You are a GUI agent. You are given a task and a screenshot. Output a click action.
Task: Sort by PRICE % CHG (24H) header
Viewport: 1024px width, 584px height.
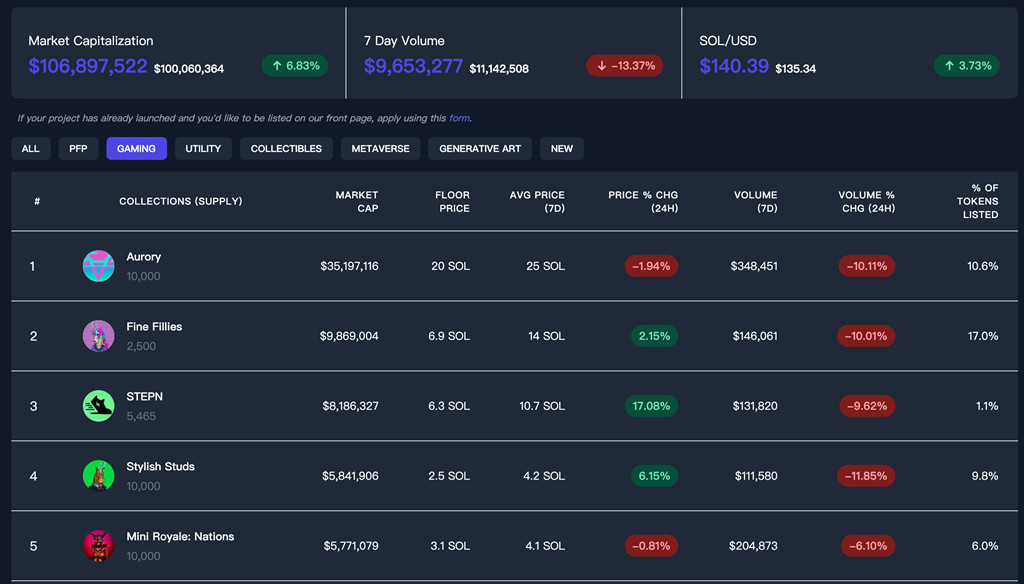(x=643, y=201)
